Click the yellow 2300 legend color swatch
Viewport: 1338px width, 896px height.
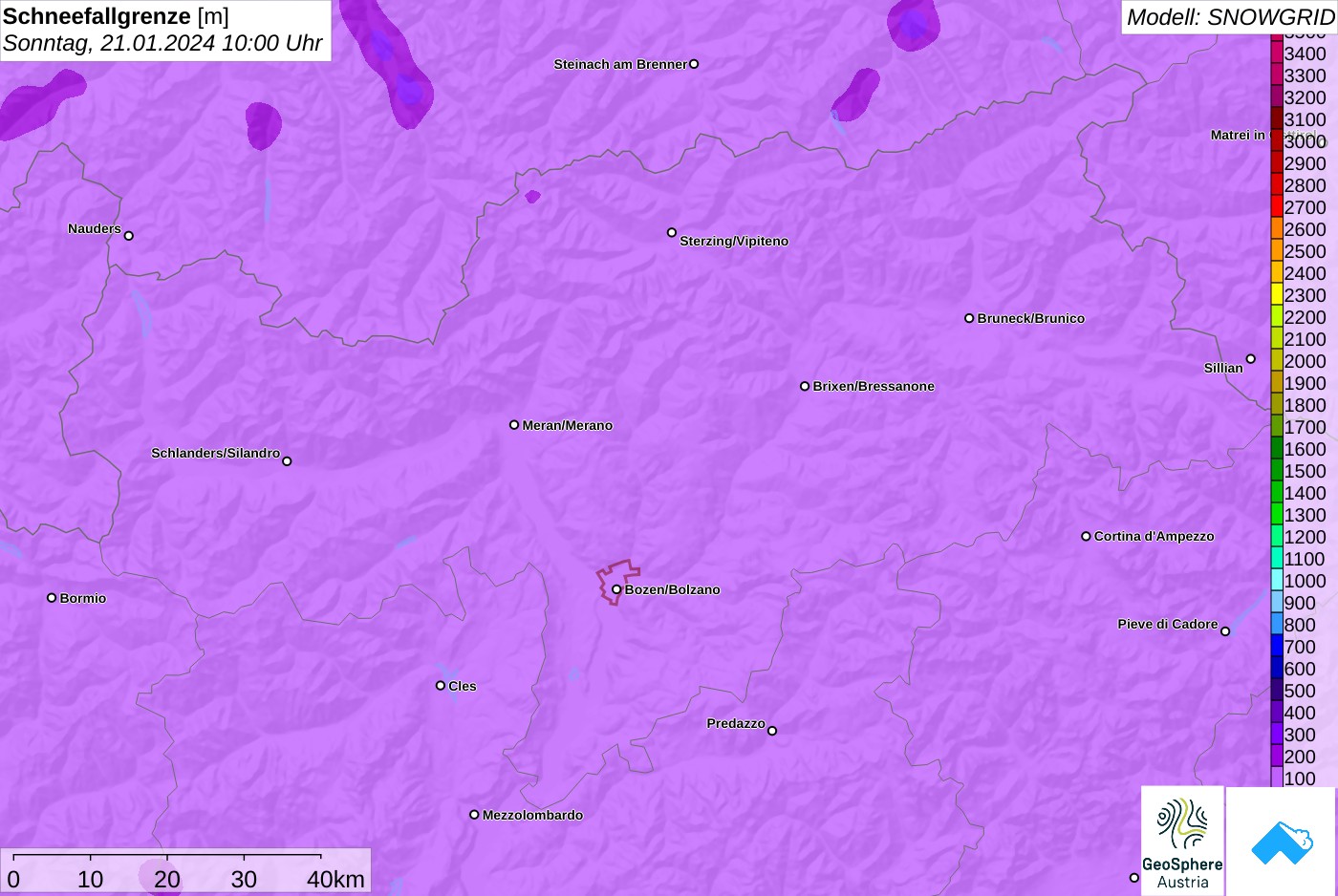tap(1277, 294)
